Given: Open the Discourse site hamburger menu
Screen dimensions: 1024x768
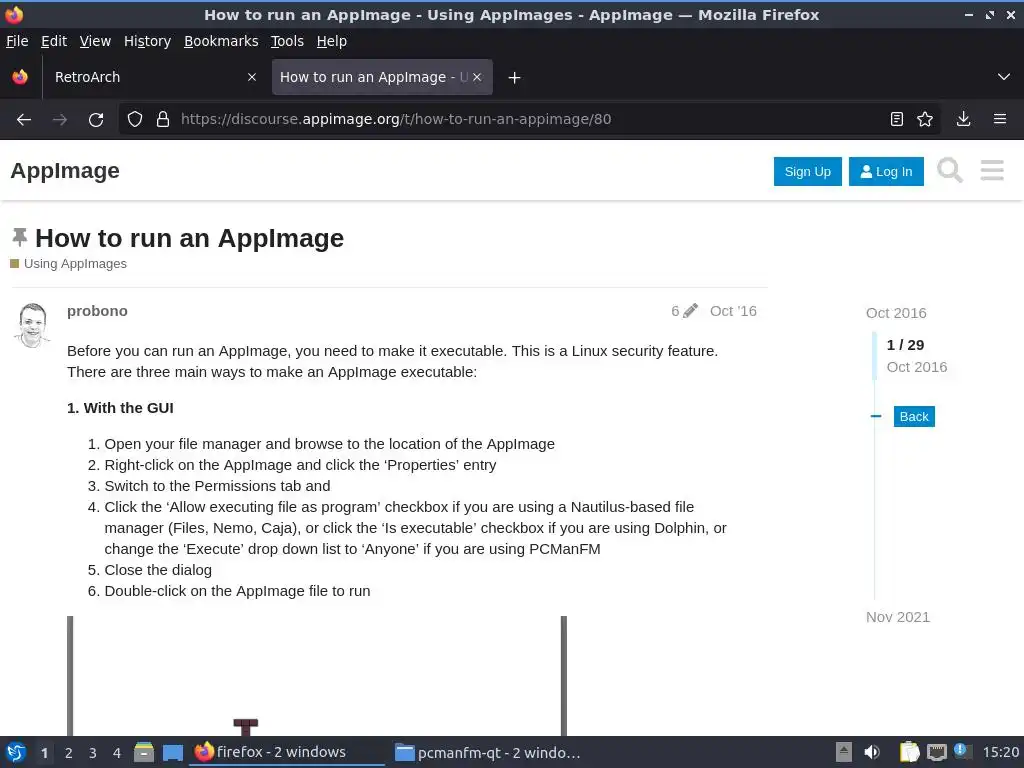Looking at the screenshot, I should pyautogui.click(x=992, y=170).
